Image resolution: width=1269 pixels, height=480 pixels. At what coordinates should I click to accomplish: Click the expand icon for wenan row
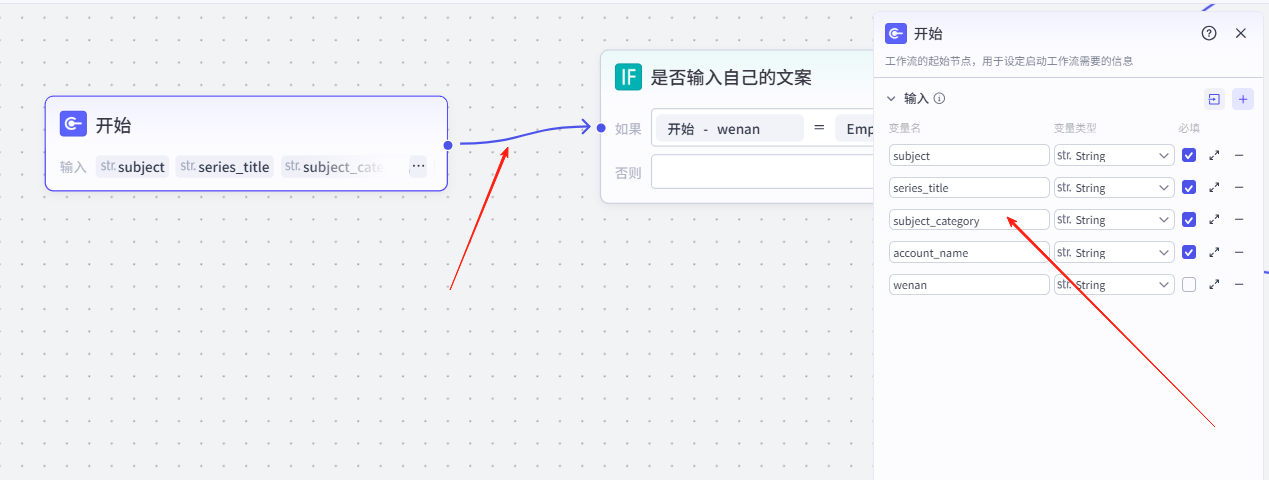[1214, 285]
